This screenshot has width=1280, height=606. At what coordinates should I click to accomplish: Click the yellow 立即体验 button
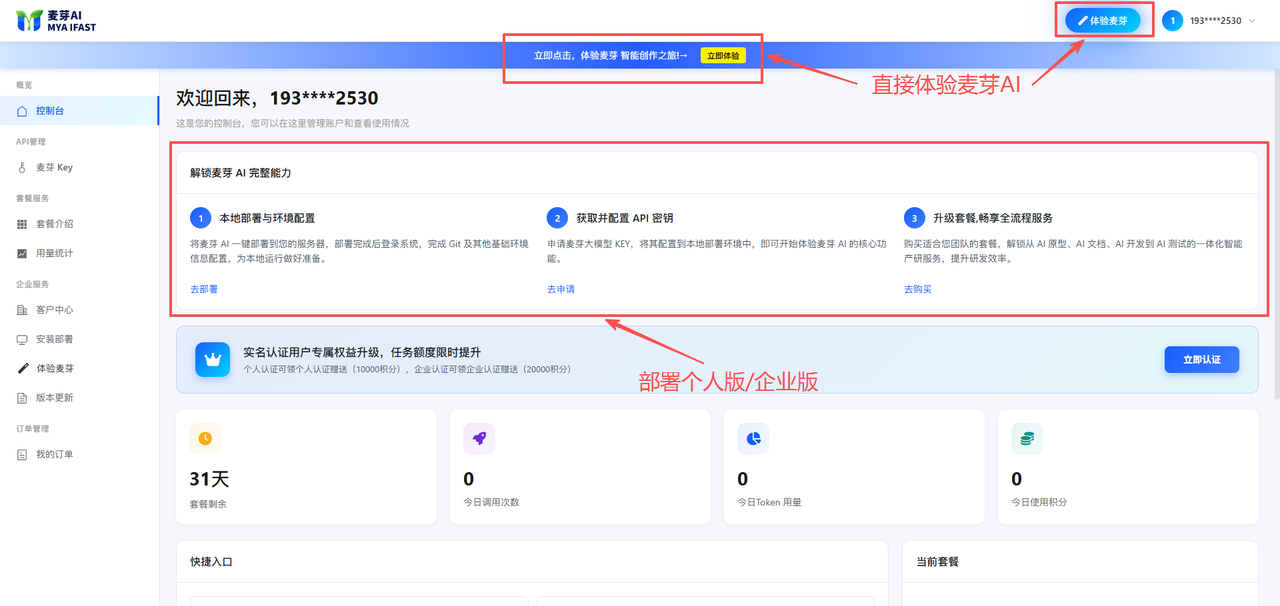tap(722, 56)
